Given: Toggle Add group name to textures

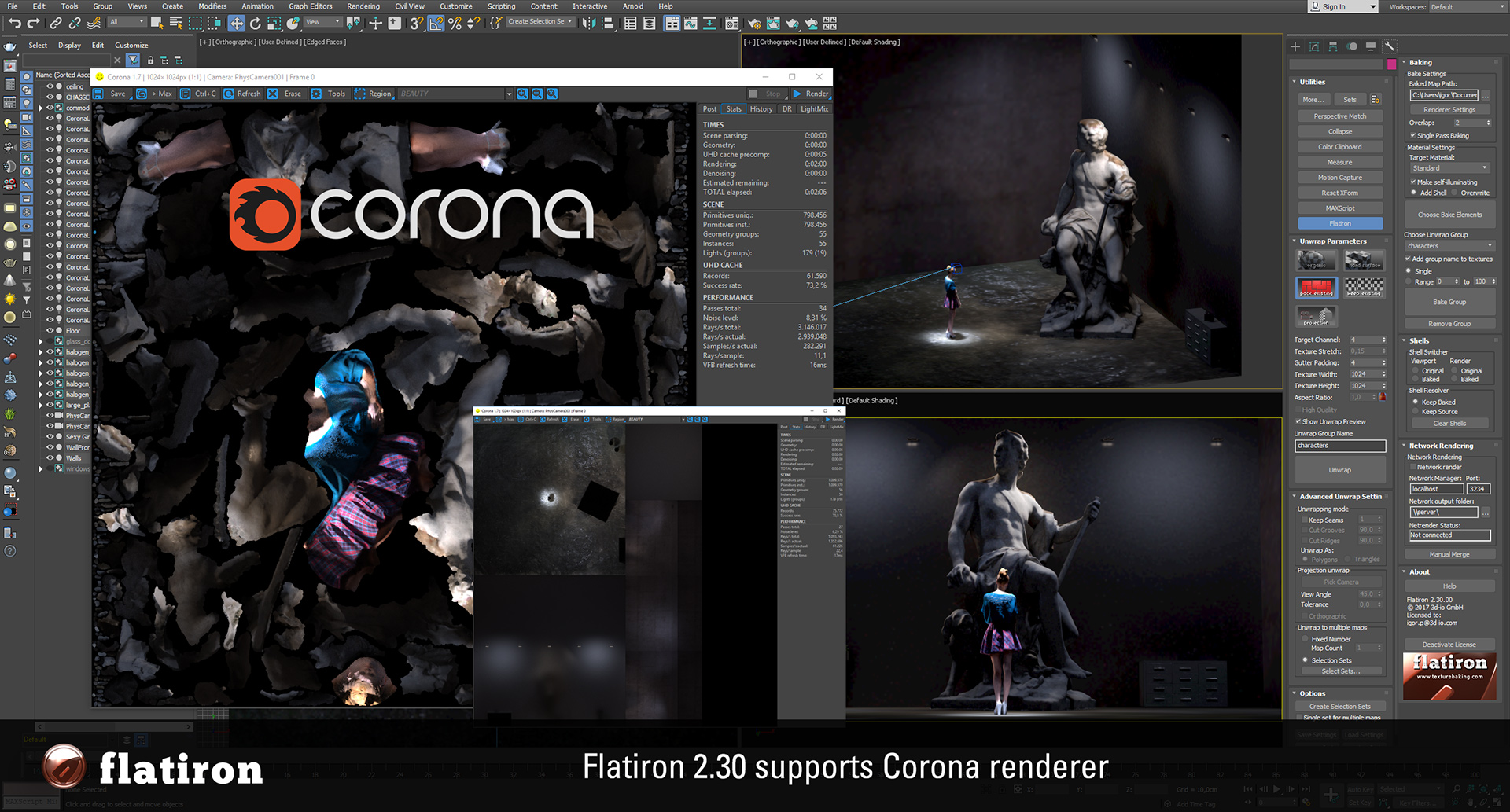Looking at the screenshot, I should coord(1408,259).
